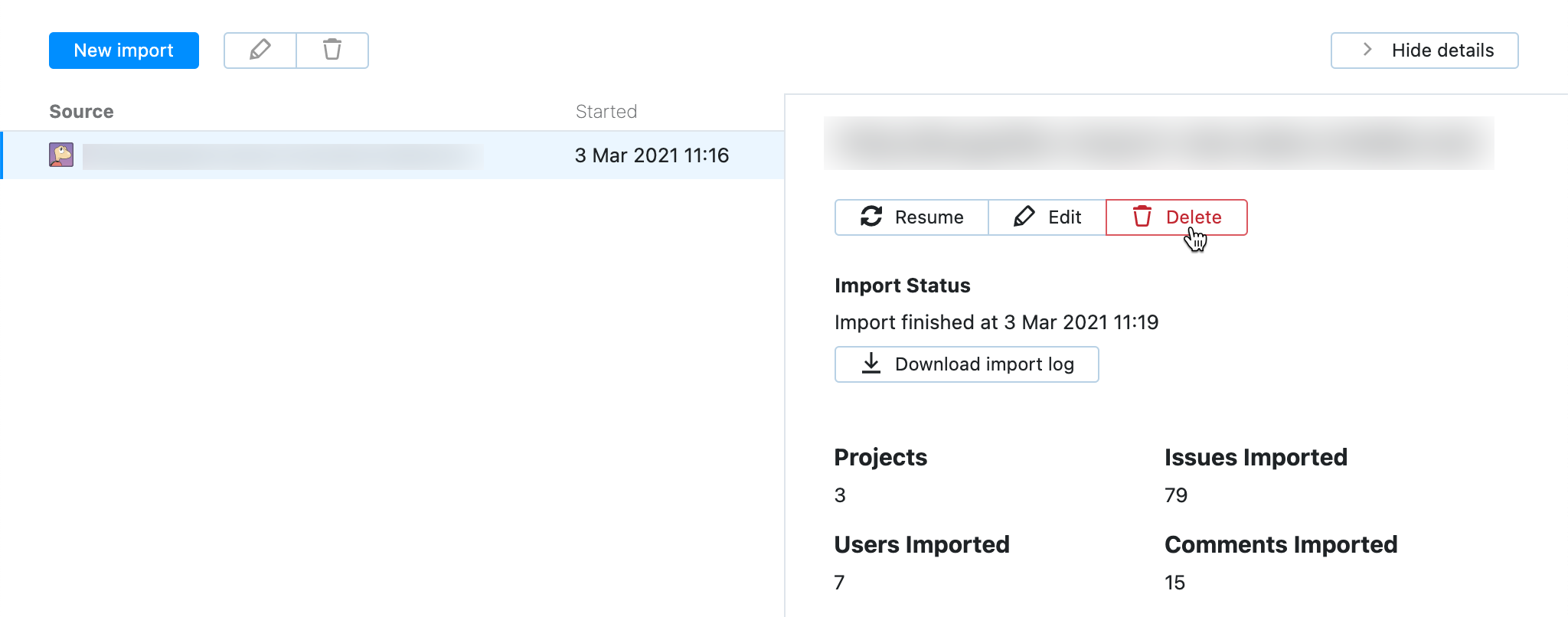Click the blurred source name in the import row
The height and width of the screenshot is (617, 1568).
click(x=283, y=156)
